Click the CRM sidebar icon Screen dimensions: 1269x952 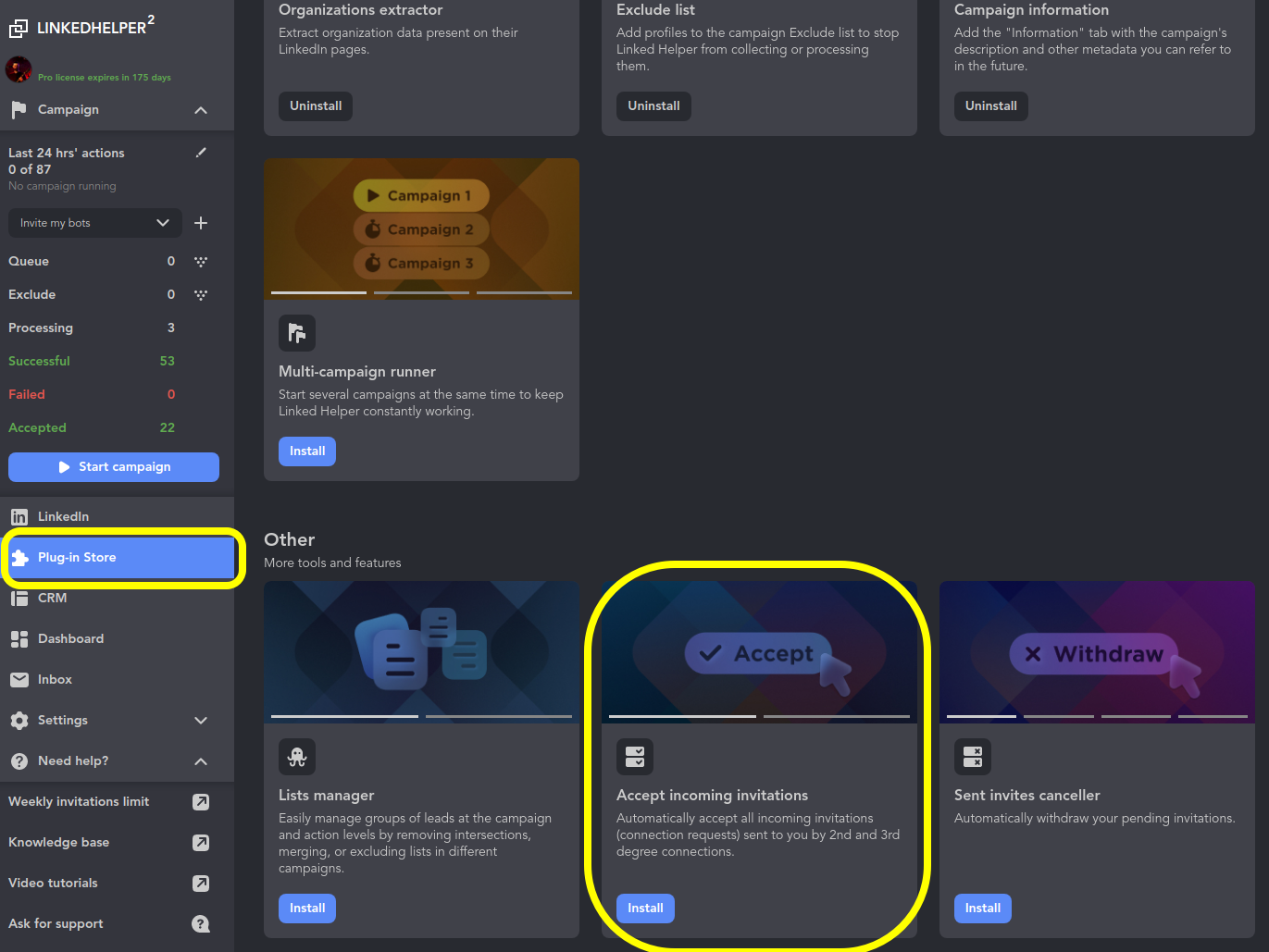tap(19, 599)
